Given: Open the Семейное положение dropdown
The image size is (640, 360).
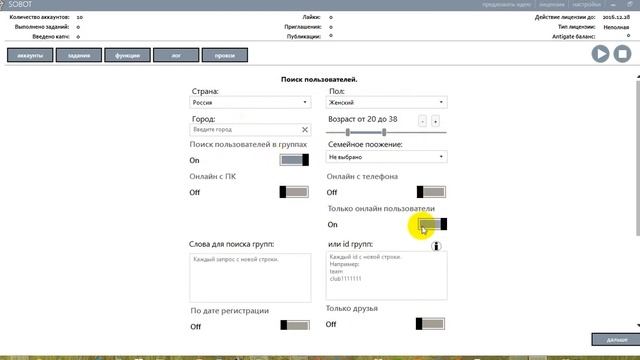Looking at the screenshot, I should pos(387,157).
